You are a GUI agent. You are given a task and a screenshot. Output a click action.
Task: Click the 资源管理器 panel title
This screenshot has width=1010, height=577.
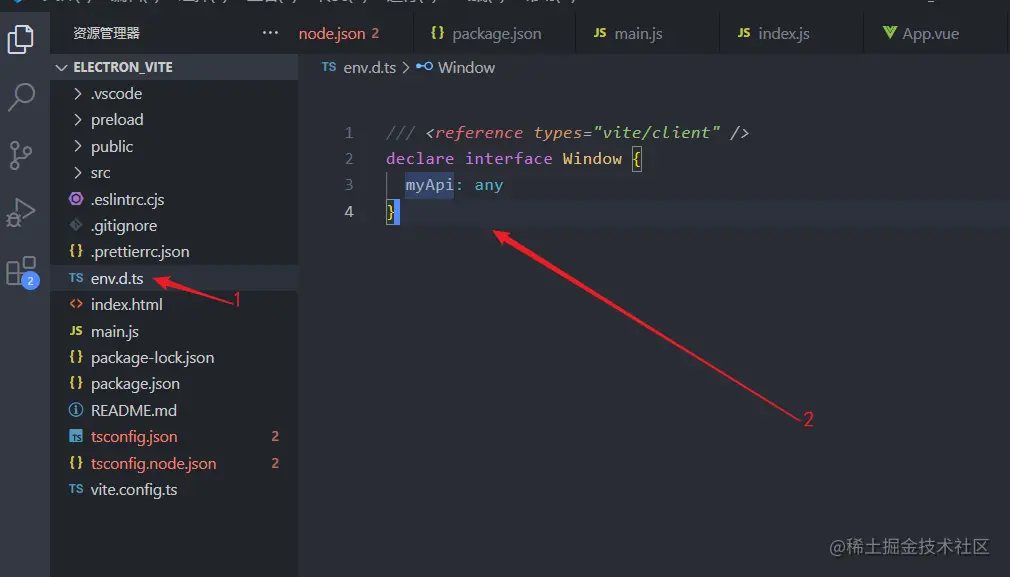[x=106, y=33]
